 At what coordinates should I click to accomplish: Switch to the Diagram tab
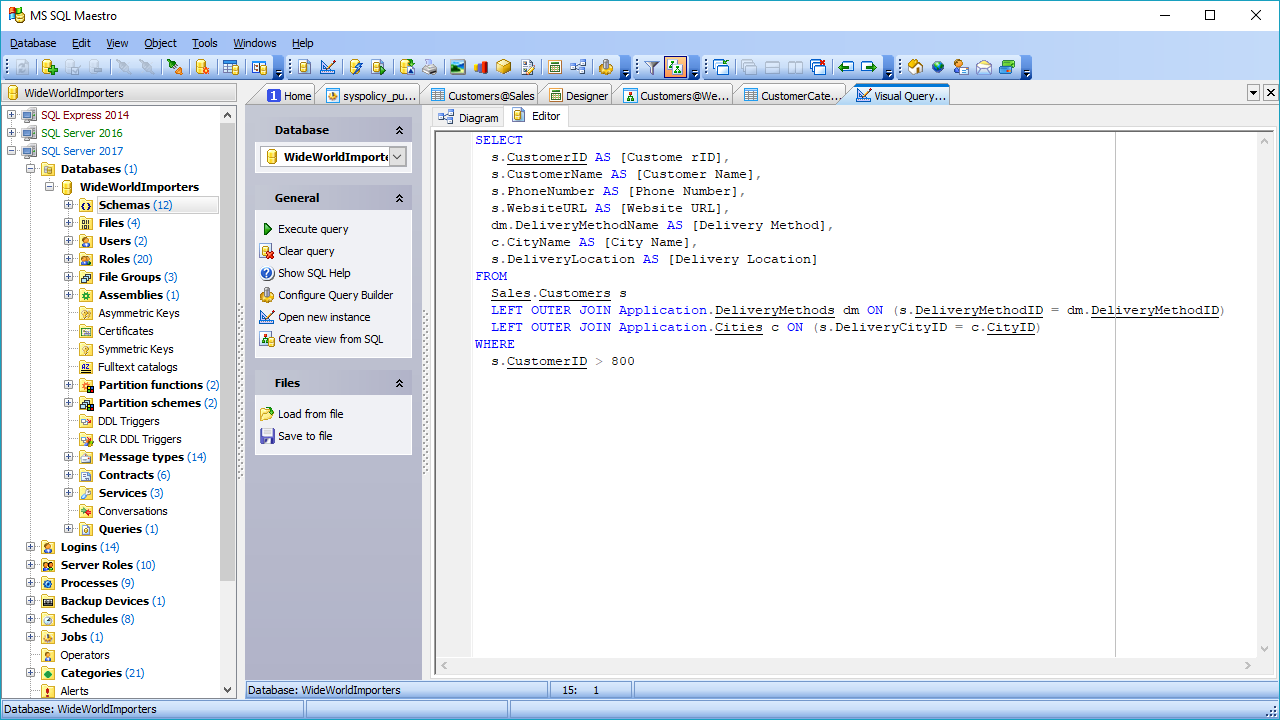click(x=468, y=117)
